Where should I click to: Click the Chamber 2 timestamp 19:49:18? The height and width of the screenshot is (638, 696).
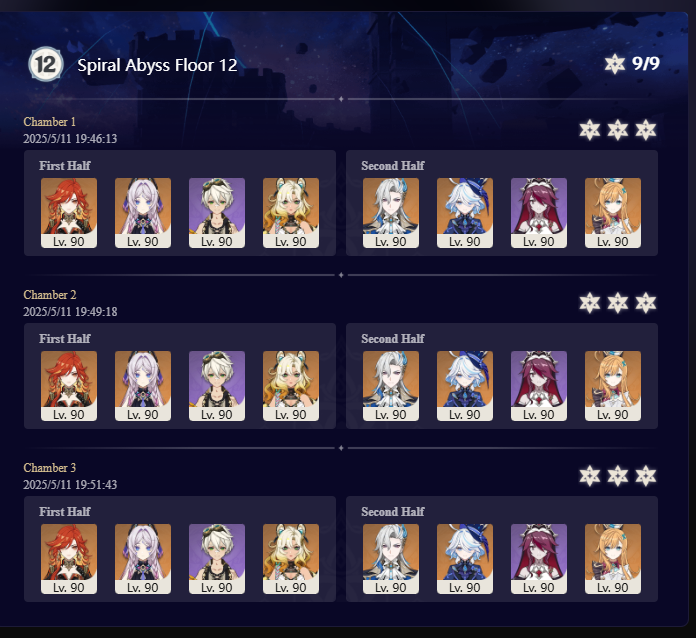point(70,312)
